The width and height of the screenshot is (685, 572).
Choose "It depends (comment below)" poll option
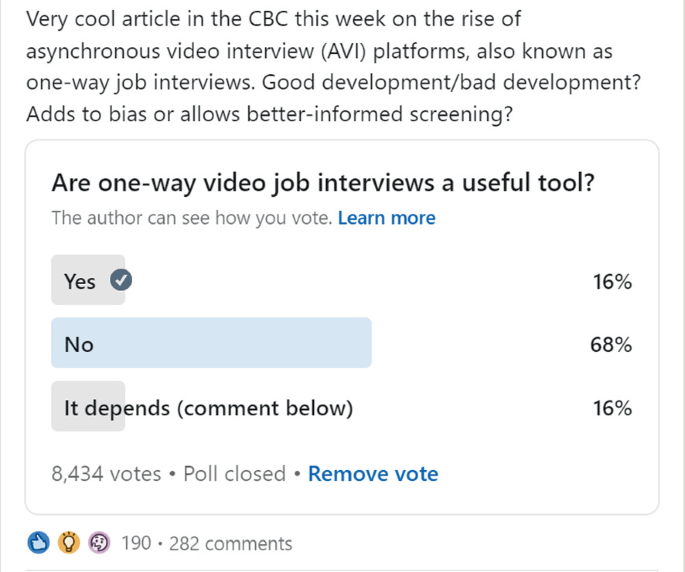pos(208,408)
